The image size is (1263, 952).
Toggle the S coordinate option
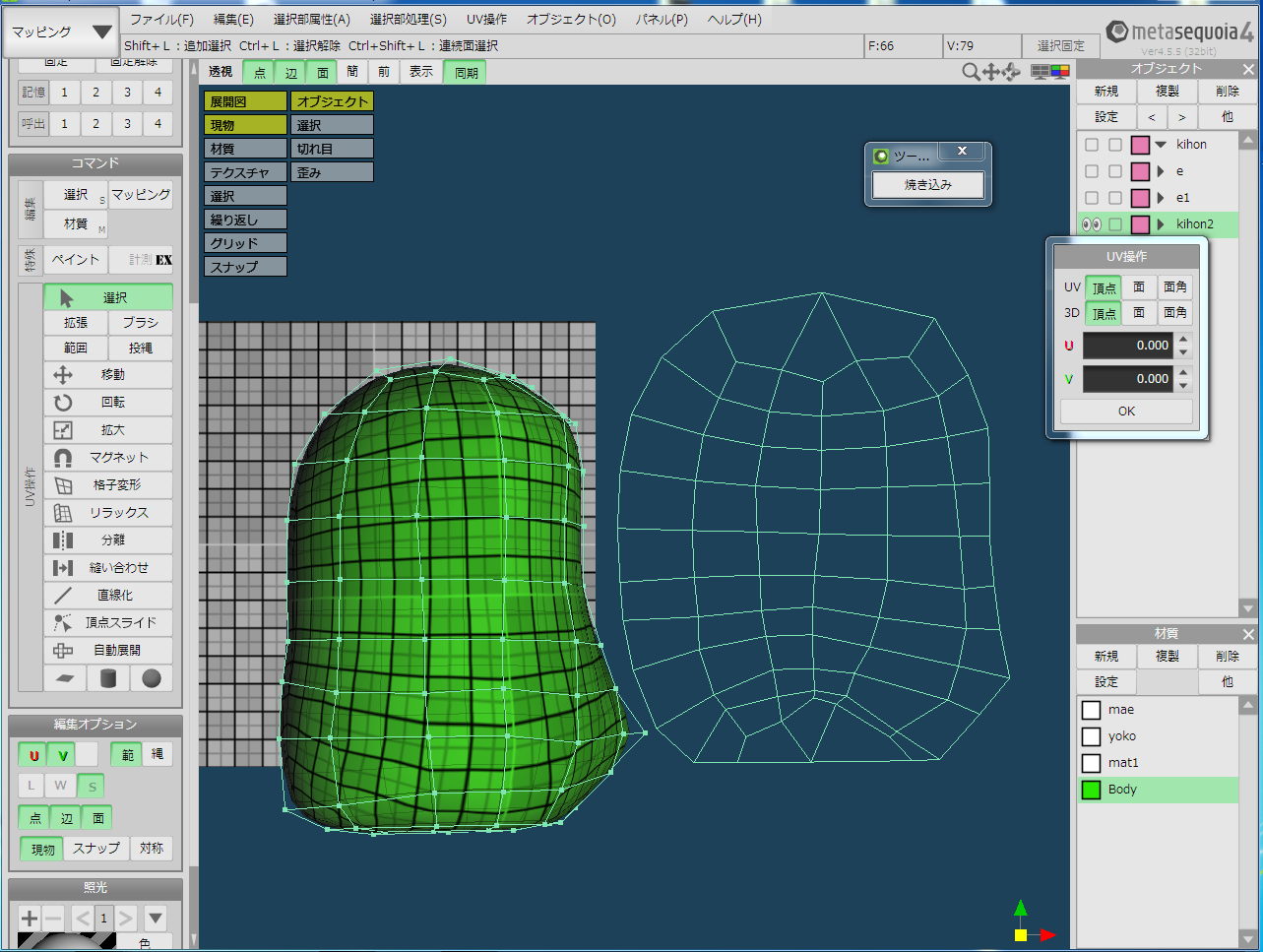91,786
